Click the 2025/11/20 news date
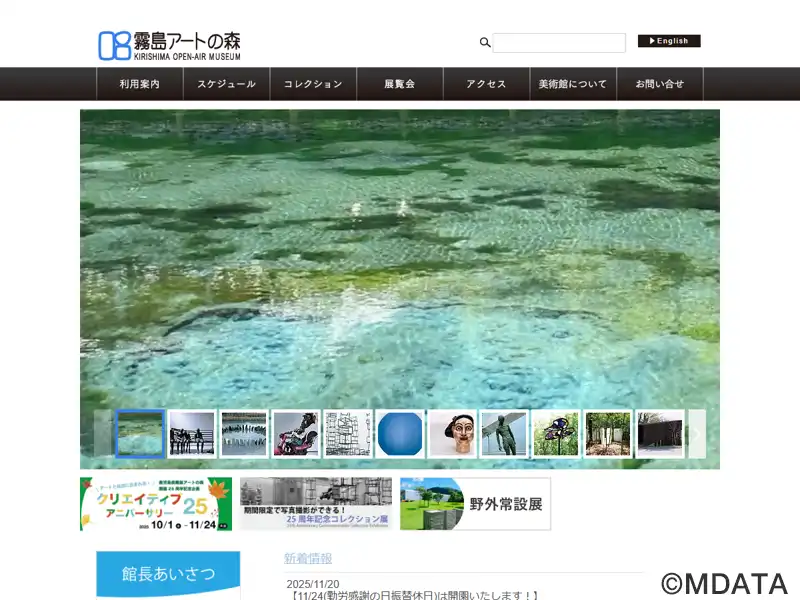800x600 pixels. click(313, 584)
